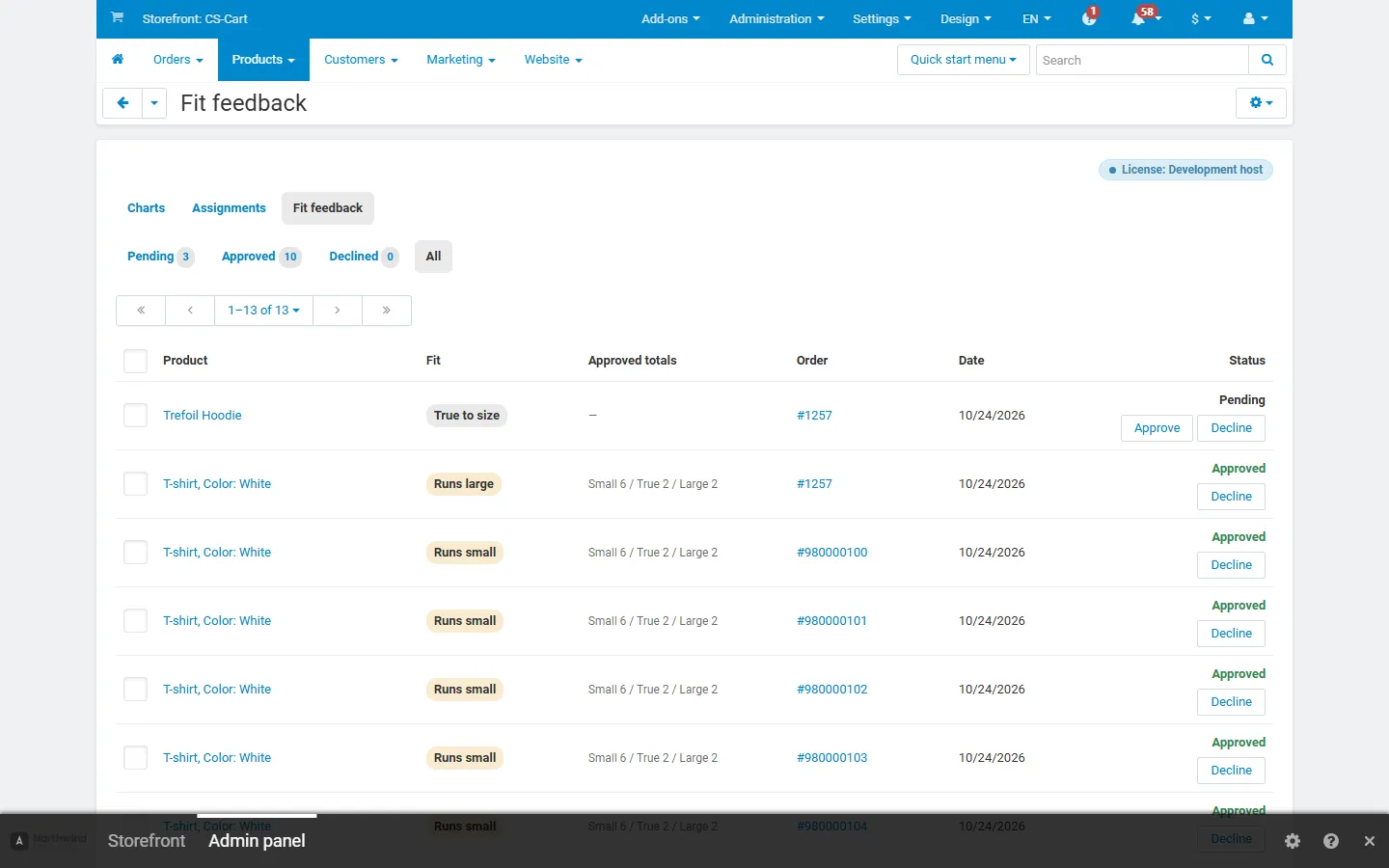
Task: Go back using the left arrow button
Action: 123,103
